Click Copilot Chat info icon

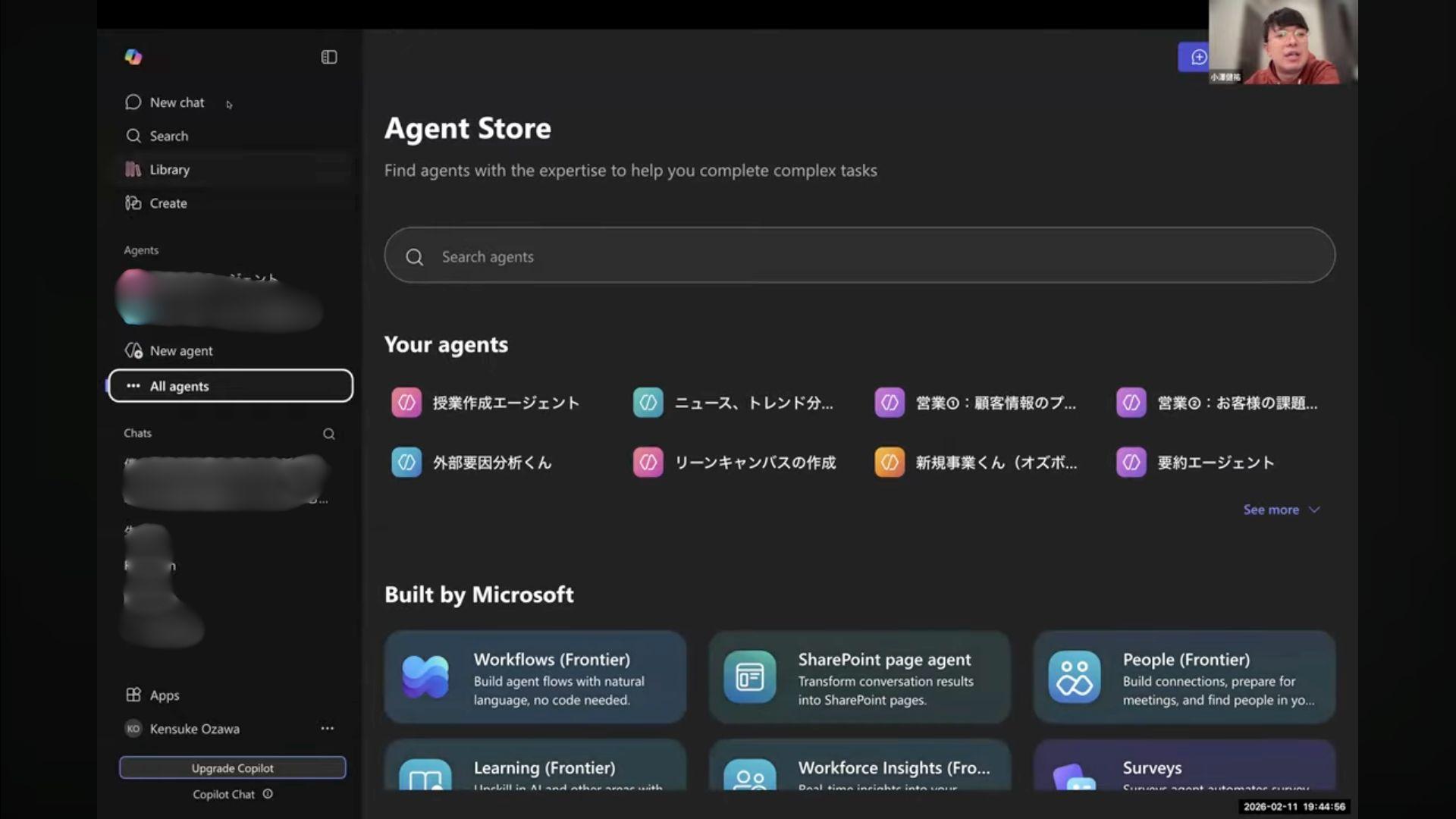pyautogui.click(x=268, y=794)
